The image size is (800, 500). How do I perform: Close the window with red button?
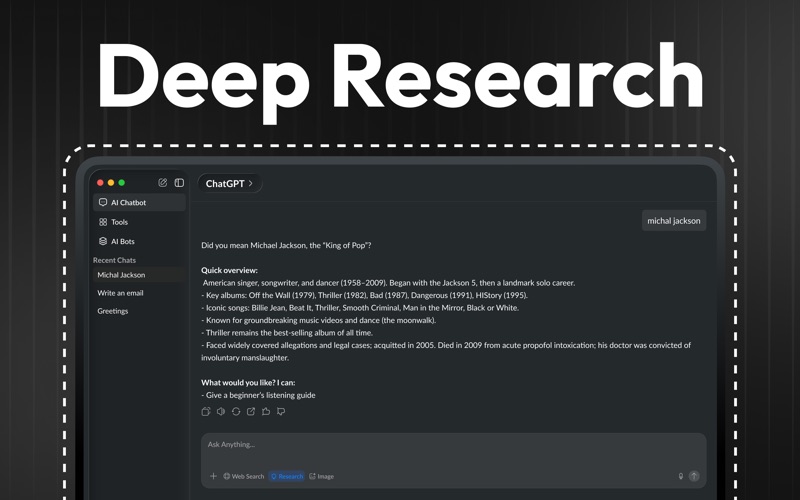click(x=101, y=183)
